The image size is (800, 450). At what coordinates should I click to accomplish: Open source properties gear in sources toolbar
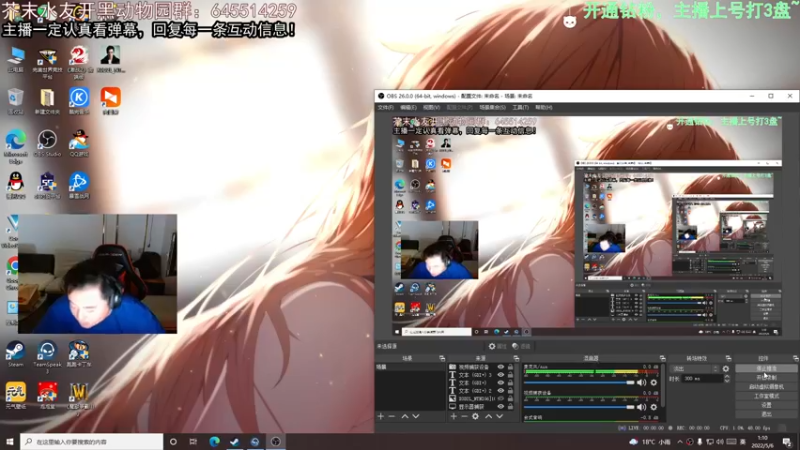click(x=476, y=416)
